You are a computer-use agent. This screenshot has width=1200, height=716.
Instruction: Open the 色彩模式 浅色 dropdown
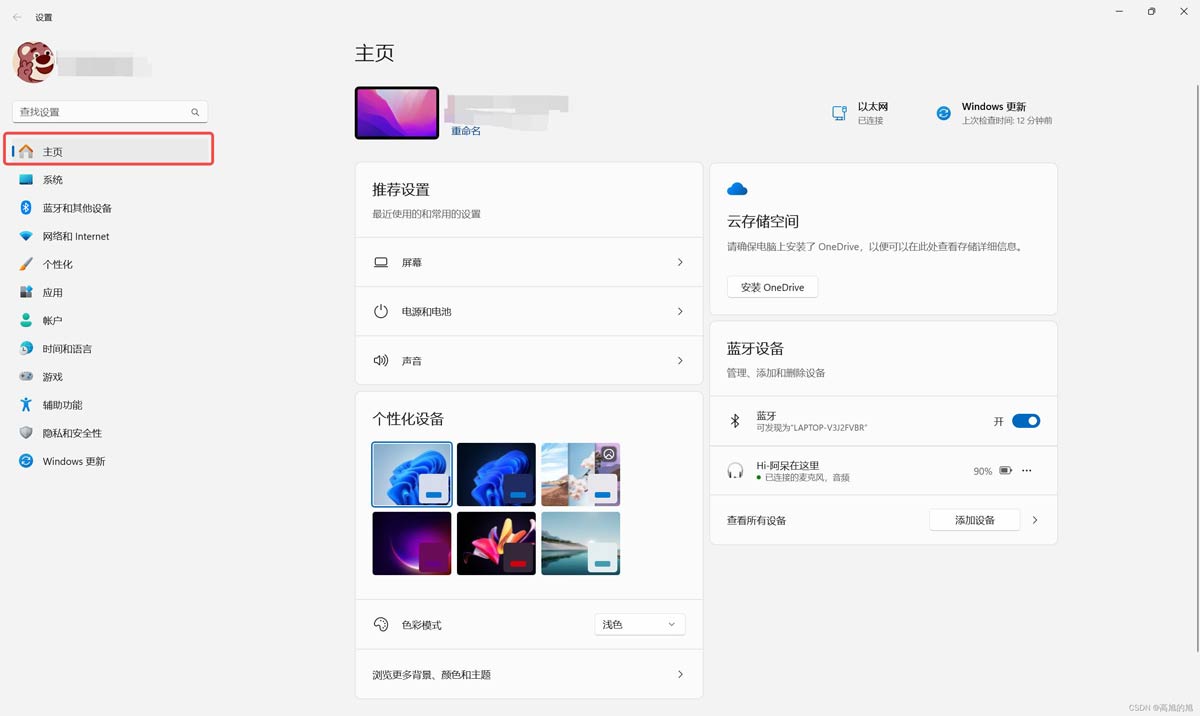640,624
